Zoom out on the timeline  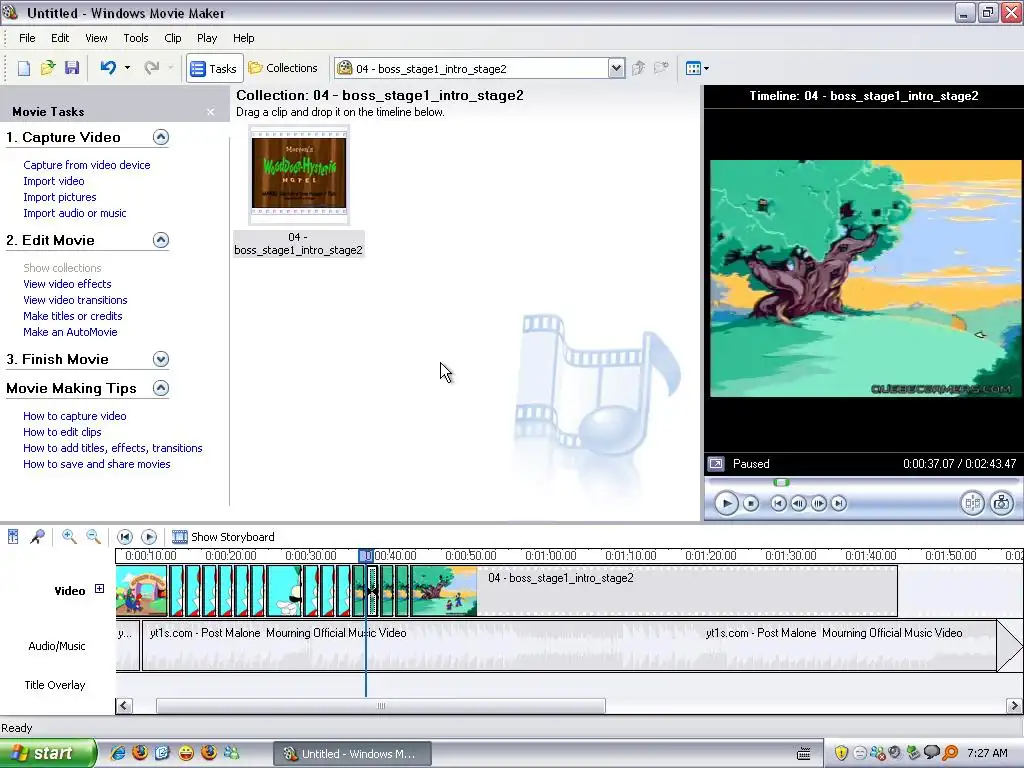point(93,537)
